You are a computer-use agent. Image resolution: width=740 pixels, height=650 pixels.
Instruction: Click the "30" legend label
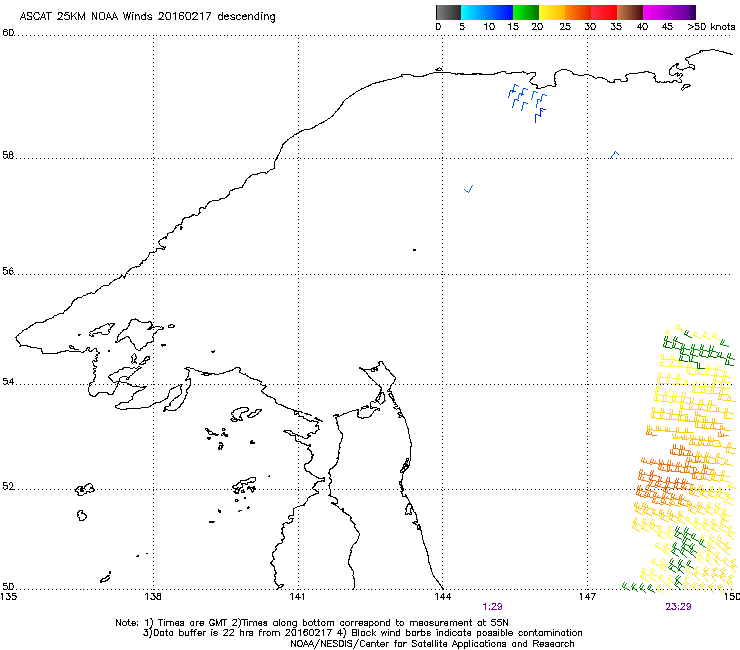click(590, 27)
